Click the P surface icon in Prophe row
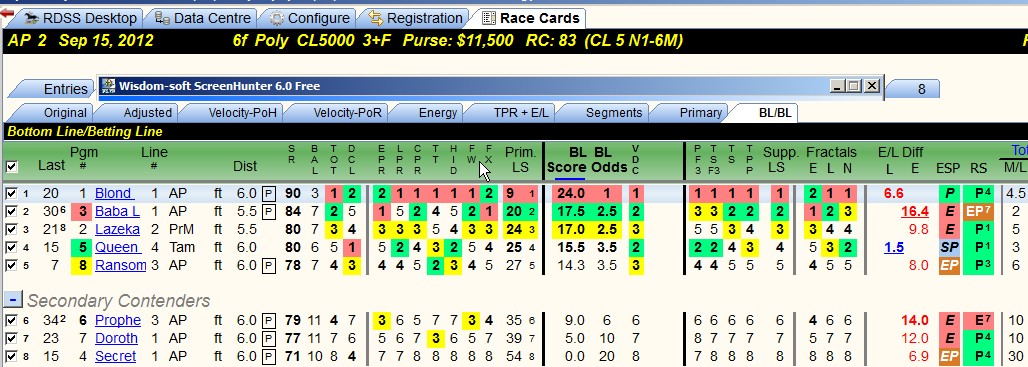 269,320
